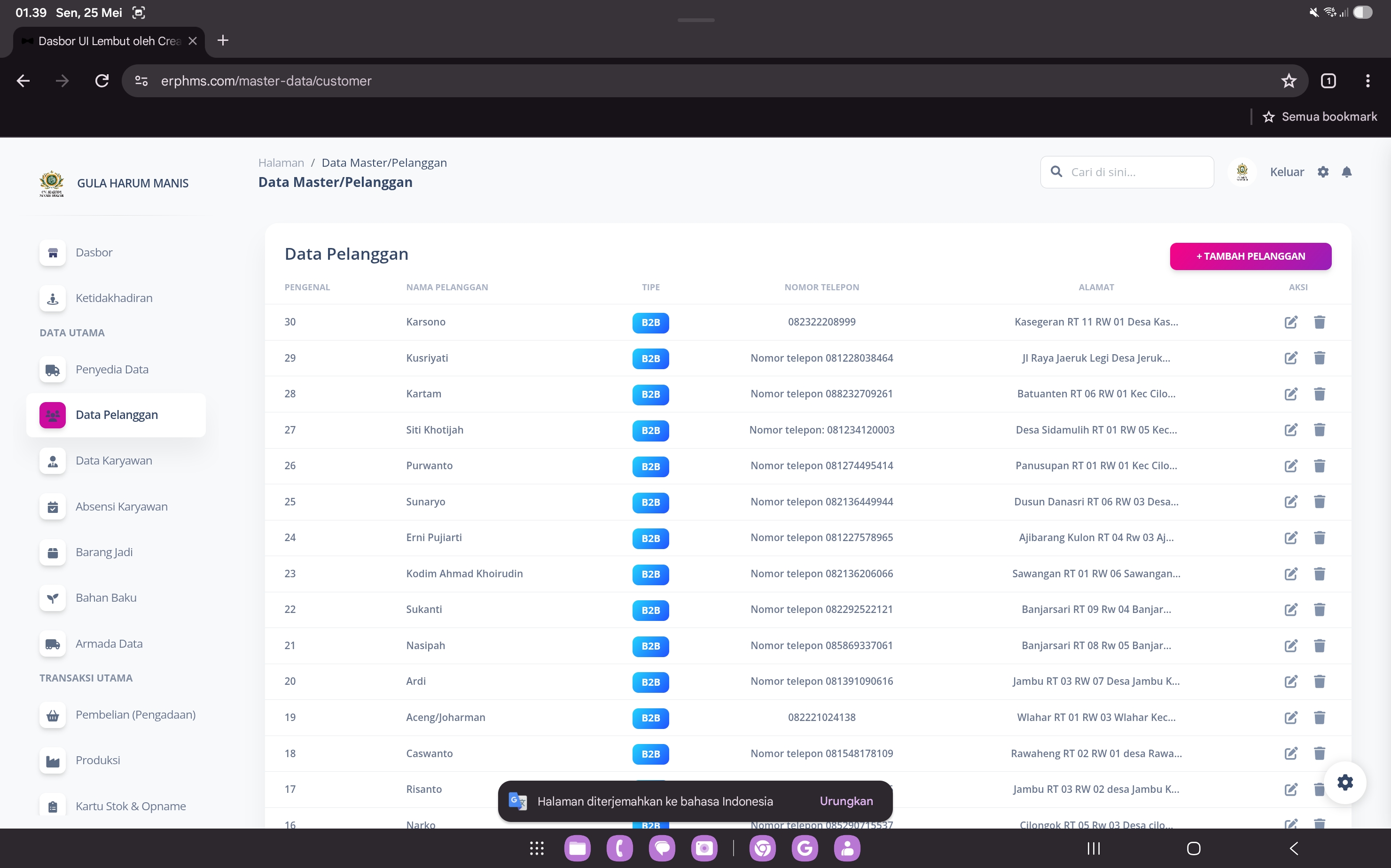Image resolution: width=1391 pixels, height=868 pixels.
Task: Edit customer Kartam
Action: click(1290, 394)
